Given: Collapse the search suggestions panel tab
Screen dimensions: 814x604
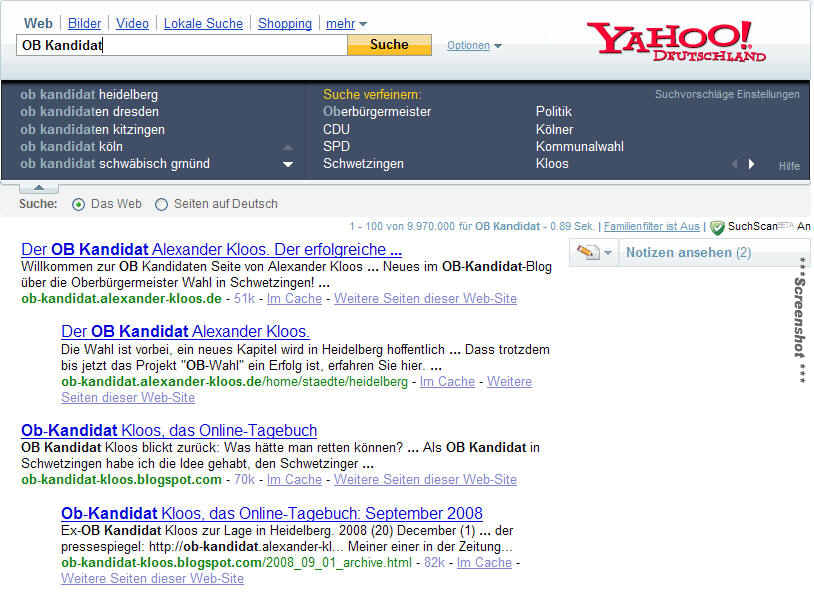Looking at the screenshot, I should [39, 187].
